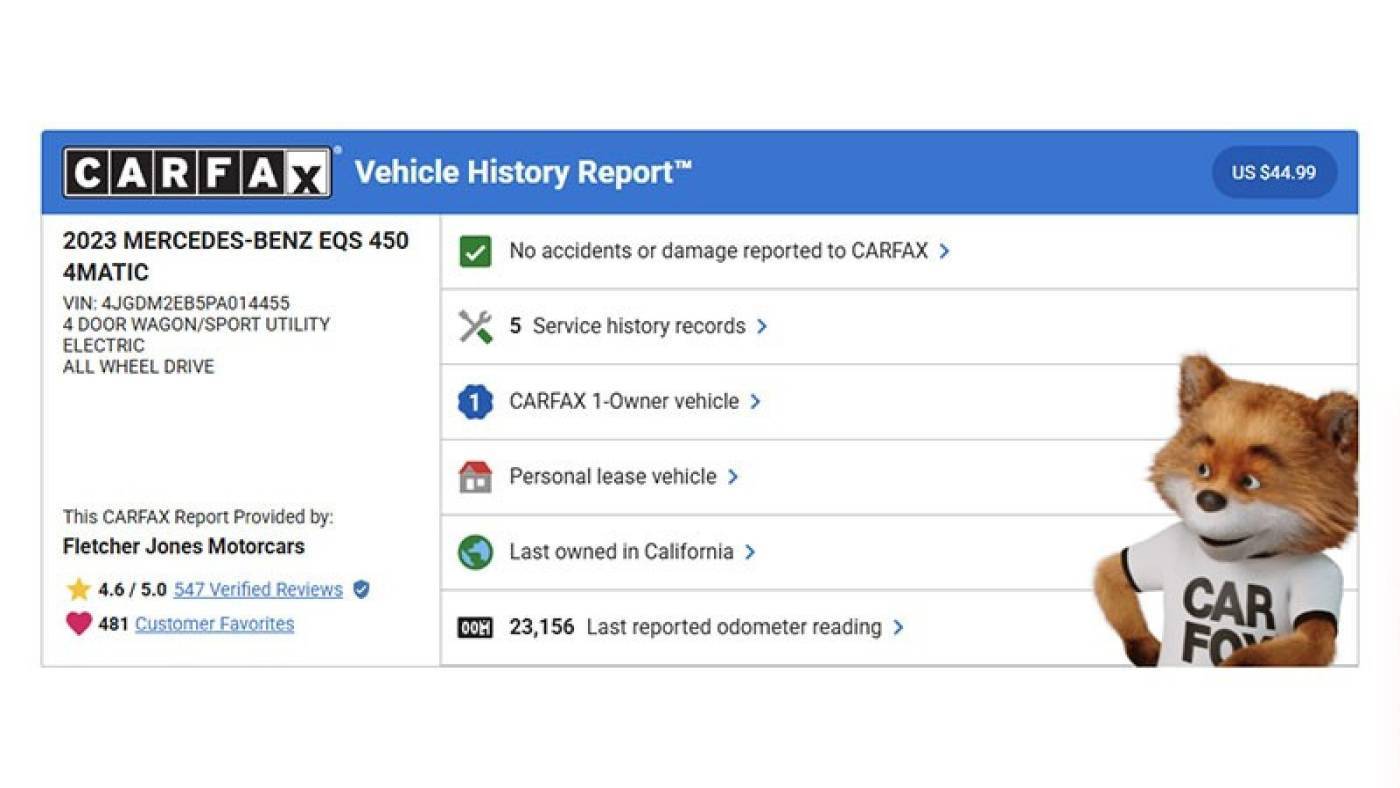This screenshot has width=1400, height=788.
Task: Click the CARFAX logo in header
Action: click(197, 172)
